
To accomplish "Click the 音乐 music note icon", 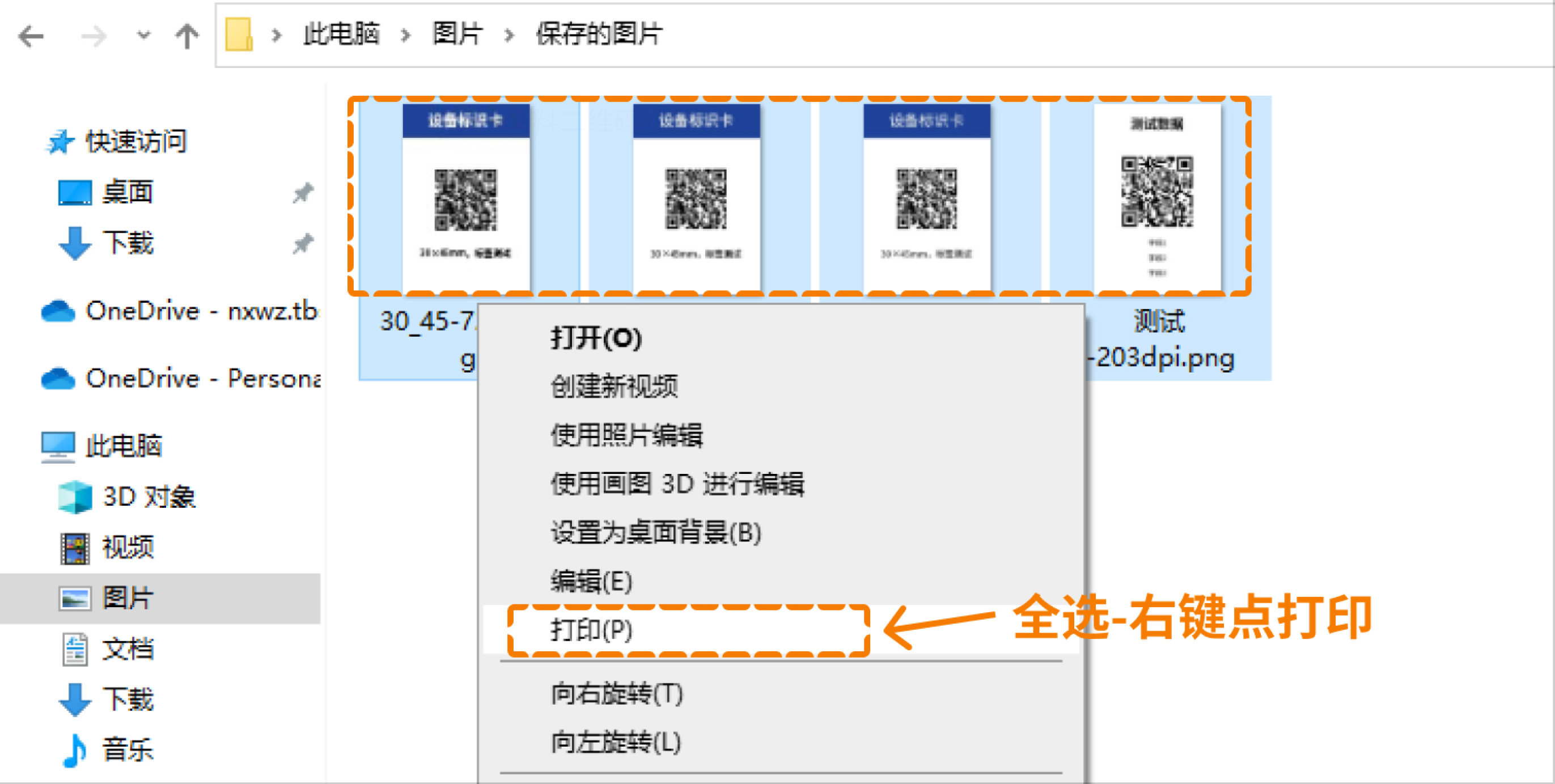I will [x=75, y=751].
